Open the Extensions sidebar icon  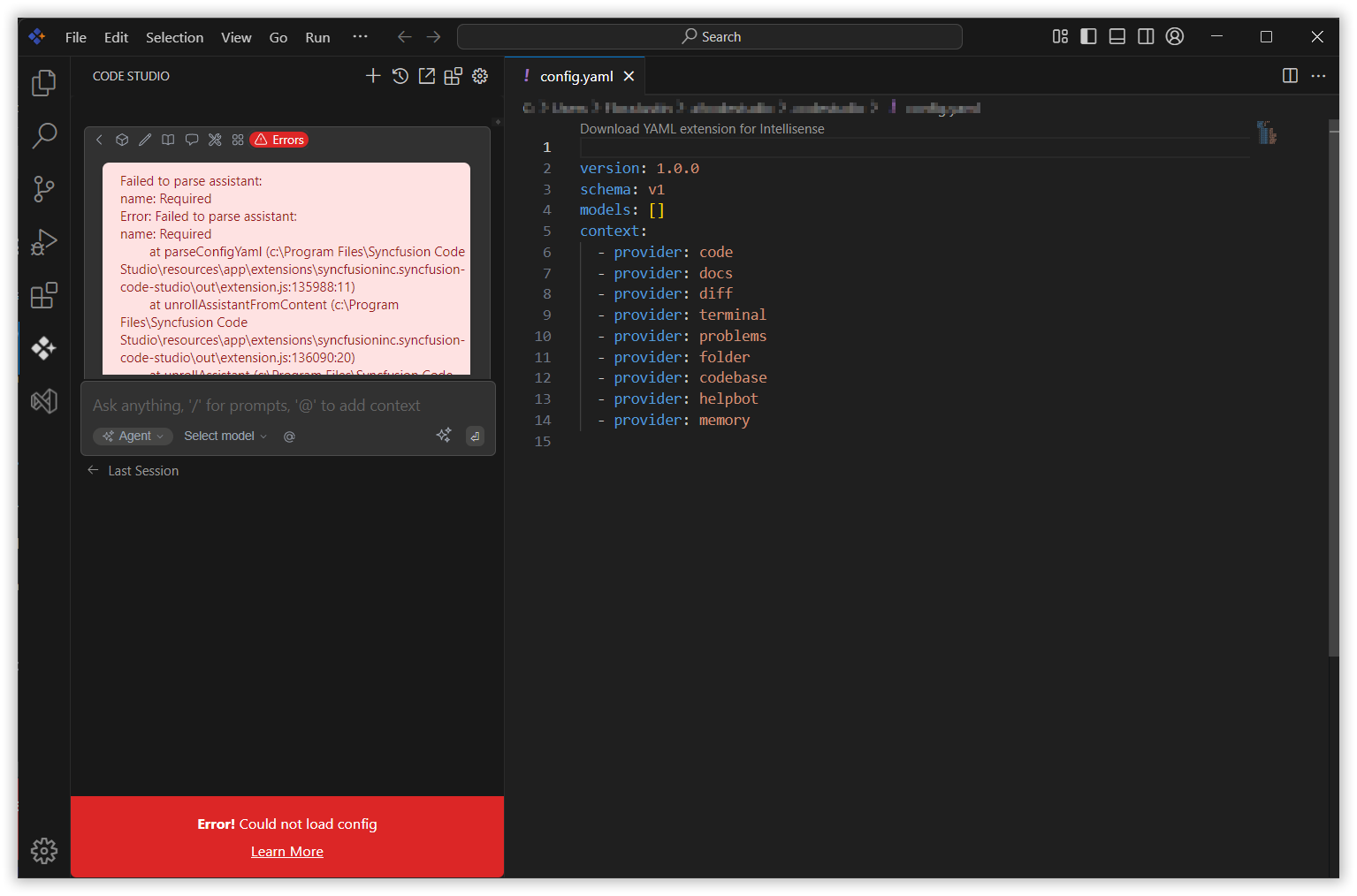[43, 295]
